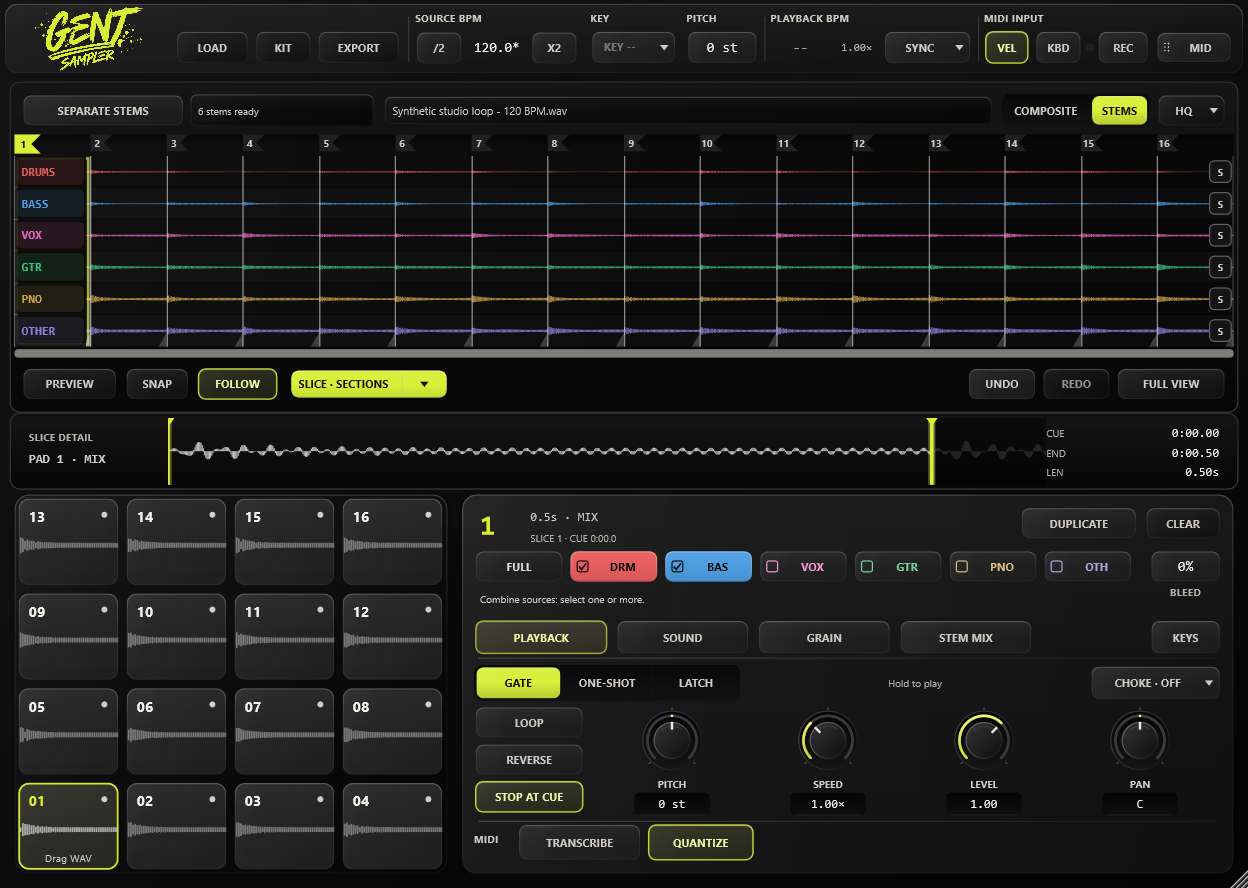Toggle VEL MIDI input mode
The height and width of the screenshot is (888, 1248).
coord(1007,48)
